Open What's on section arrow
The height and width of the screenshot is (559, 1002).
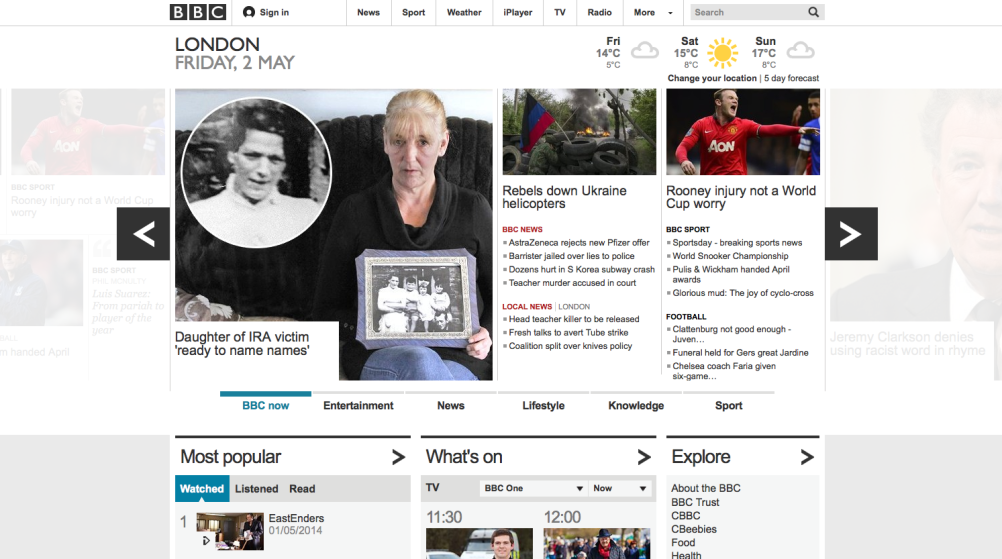pyautogui.click(x=644, y=457)
